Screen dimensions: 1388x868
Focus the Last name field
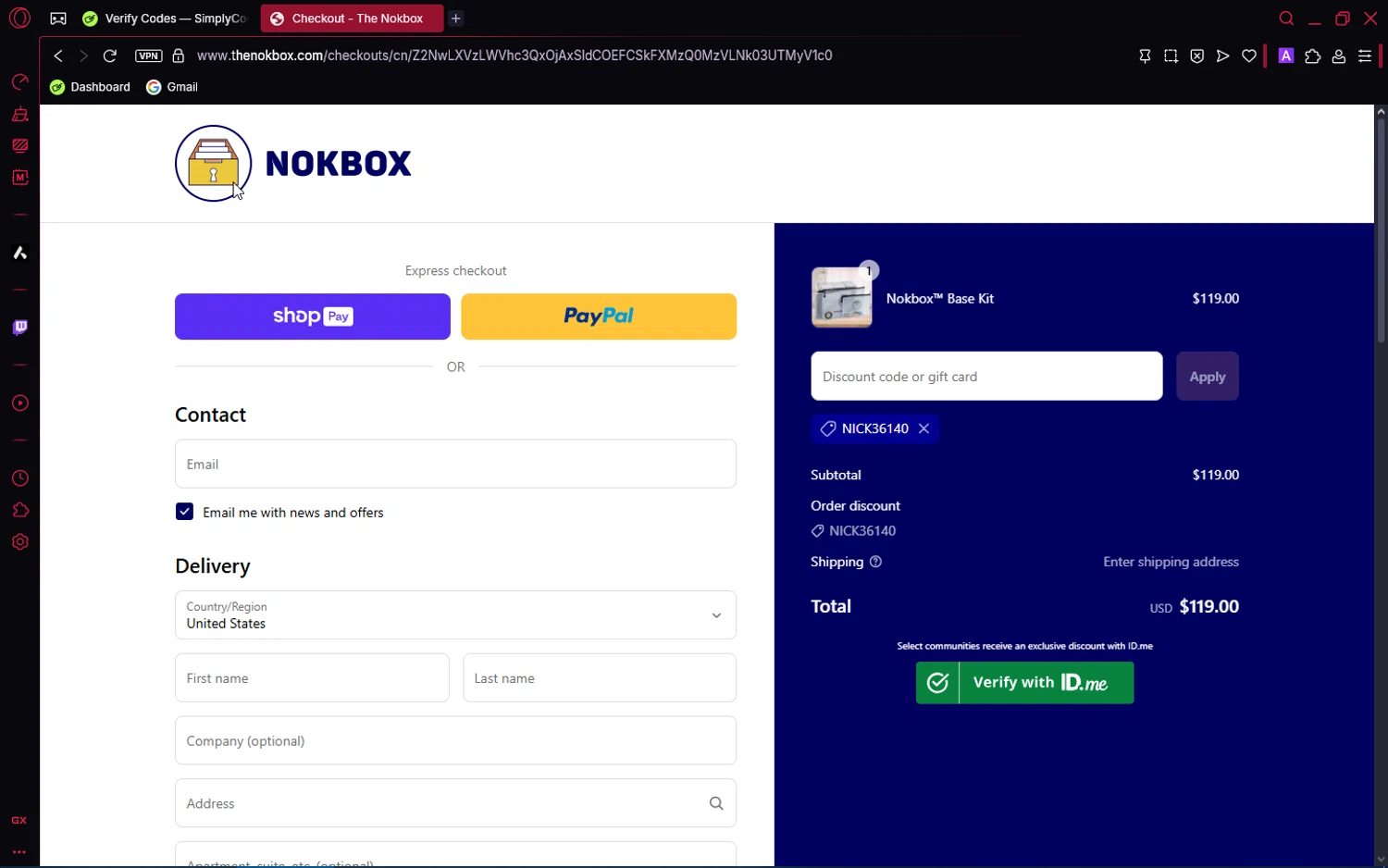click(600, 678)
